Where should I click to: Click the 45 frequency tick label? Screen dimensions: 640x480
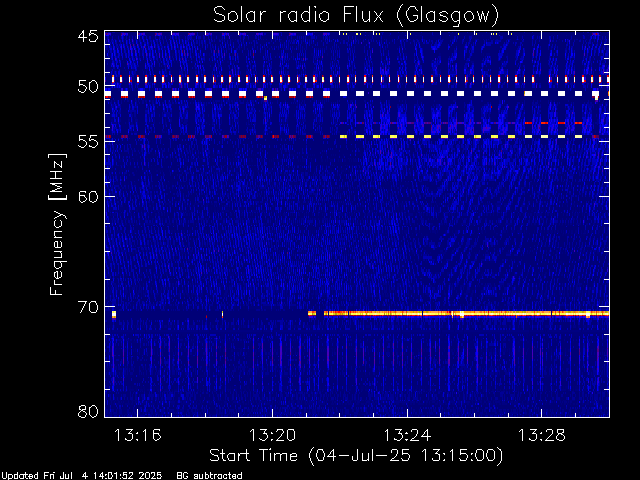[88, 36]
